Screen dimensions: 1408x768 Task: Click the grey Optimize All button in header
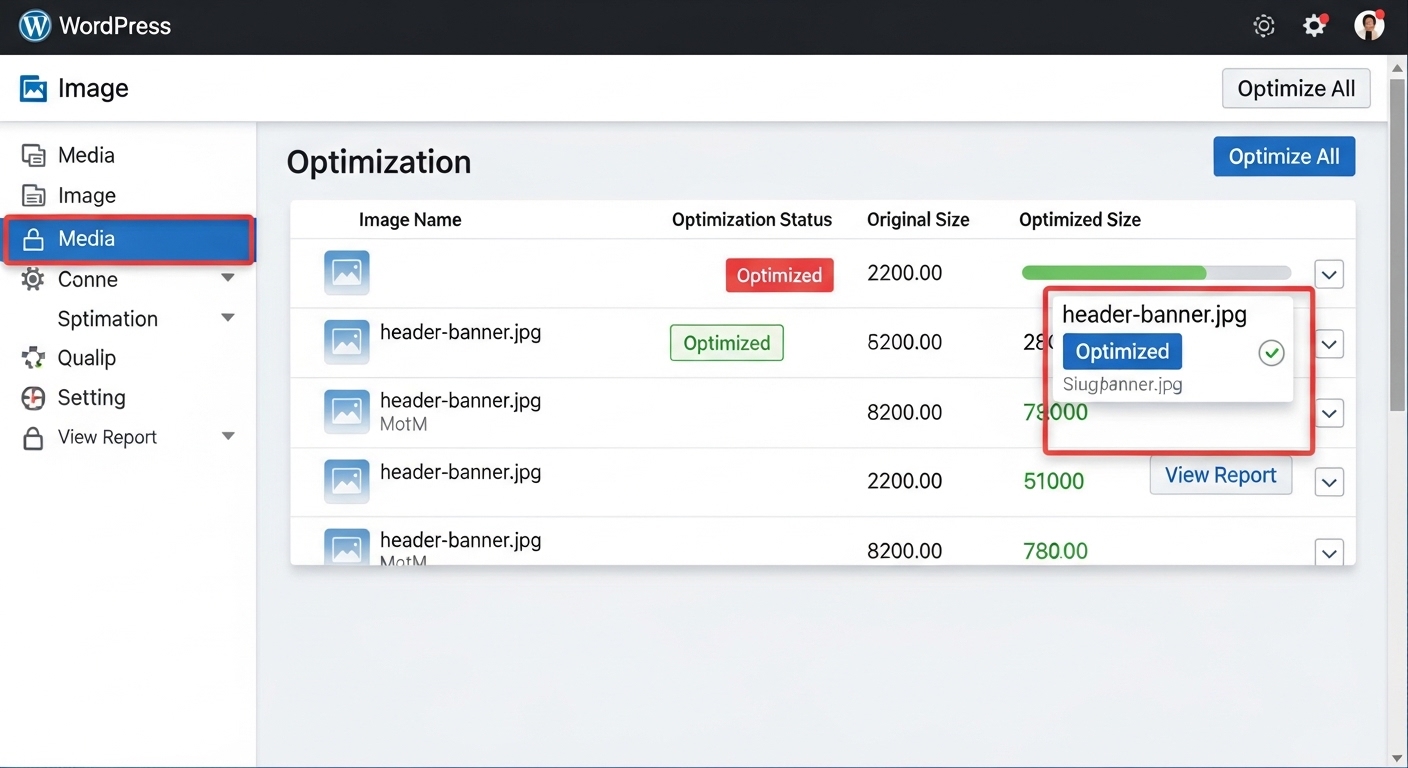click(x=1296, y=88)
